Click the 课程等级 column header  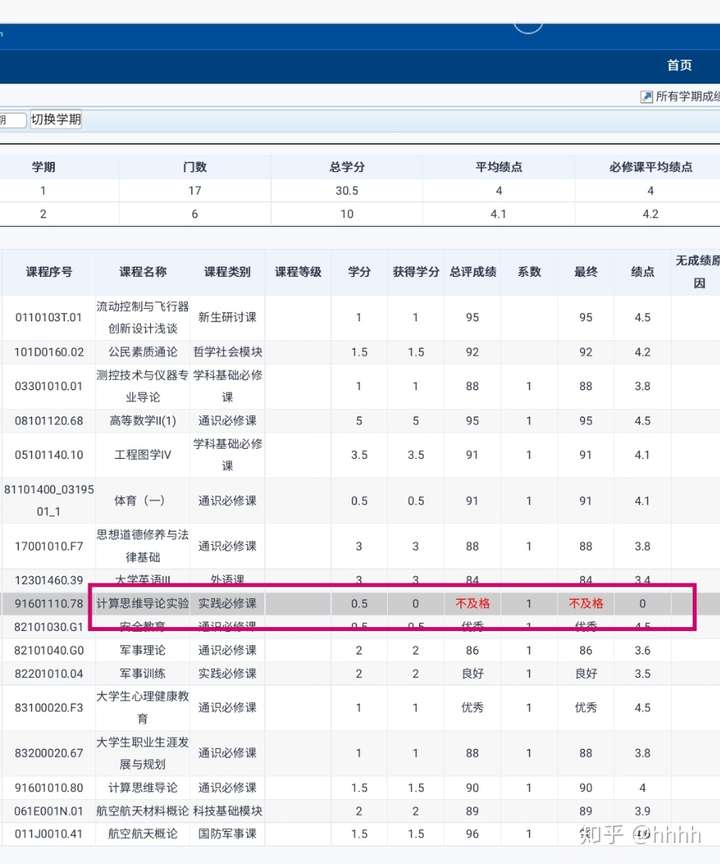click(298, 272)
